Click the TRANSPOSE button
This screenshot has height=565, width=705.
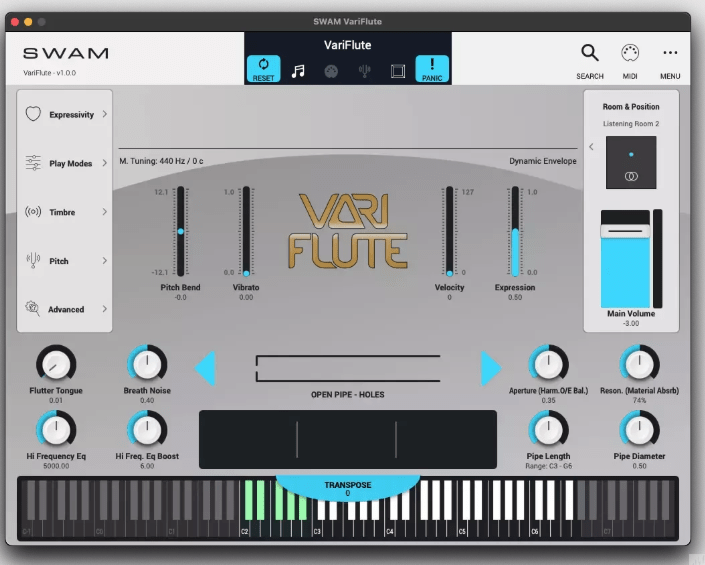(348, 488)
